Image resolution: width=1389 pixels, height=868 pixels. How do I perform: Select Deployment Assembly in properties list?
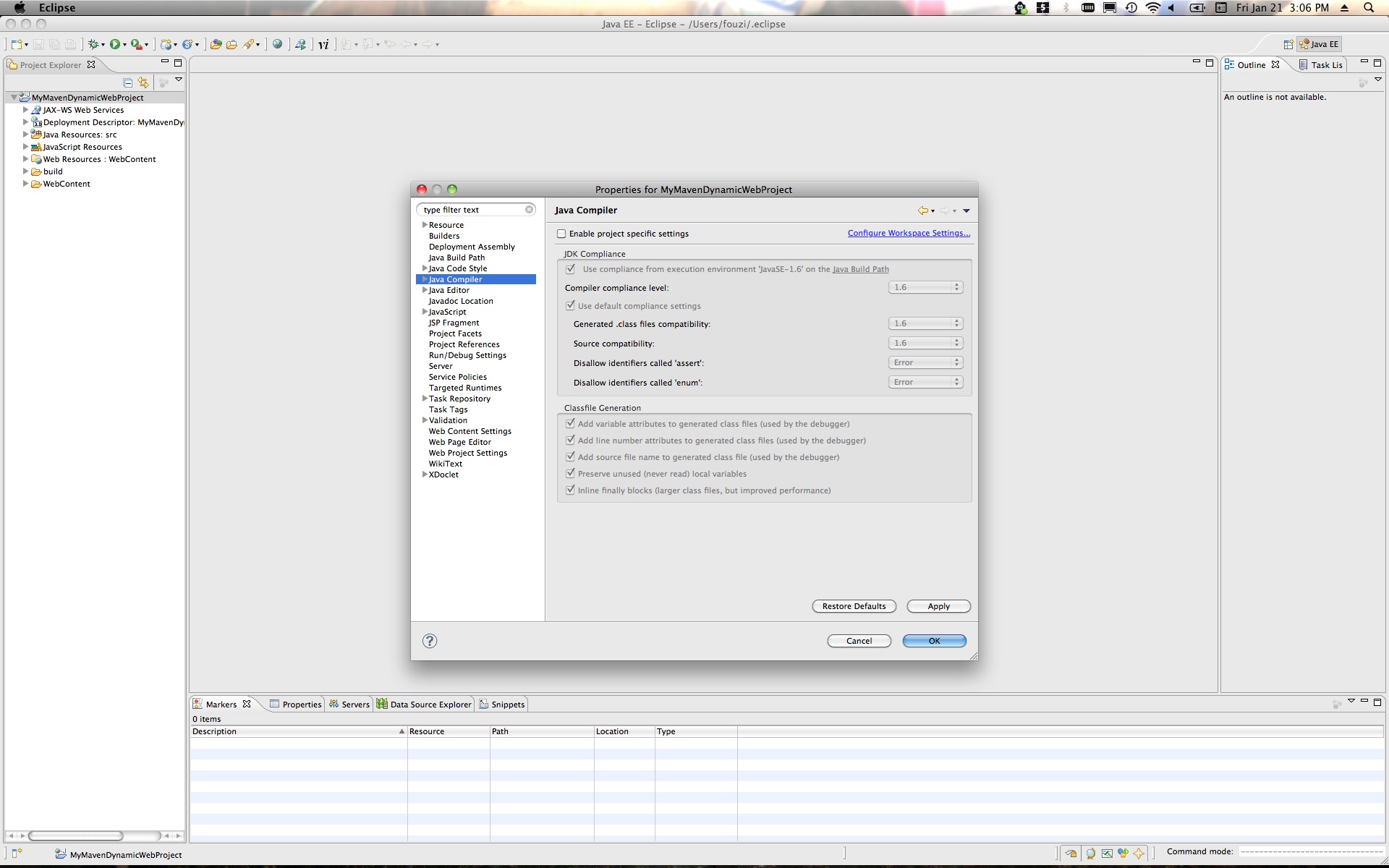[x=472, y=247]
